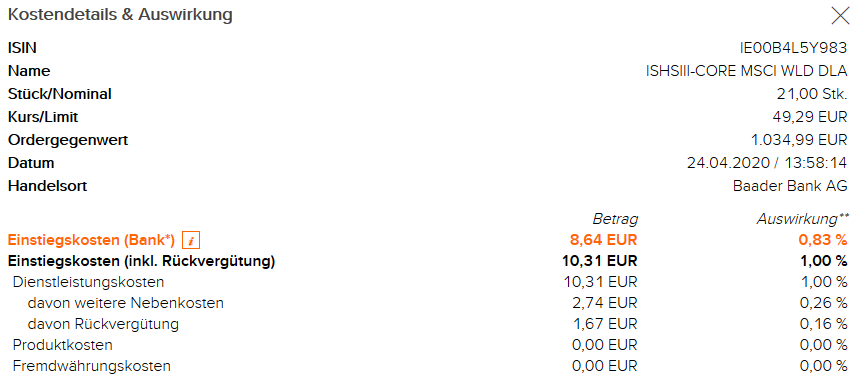Click the fund name ISHSIII-CORE MSCI WLD DLA
Image resolution: width=866 pixels, height=376 pixels.
tap(746, 71)
